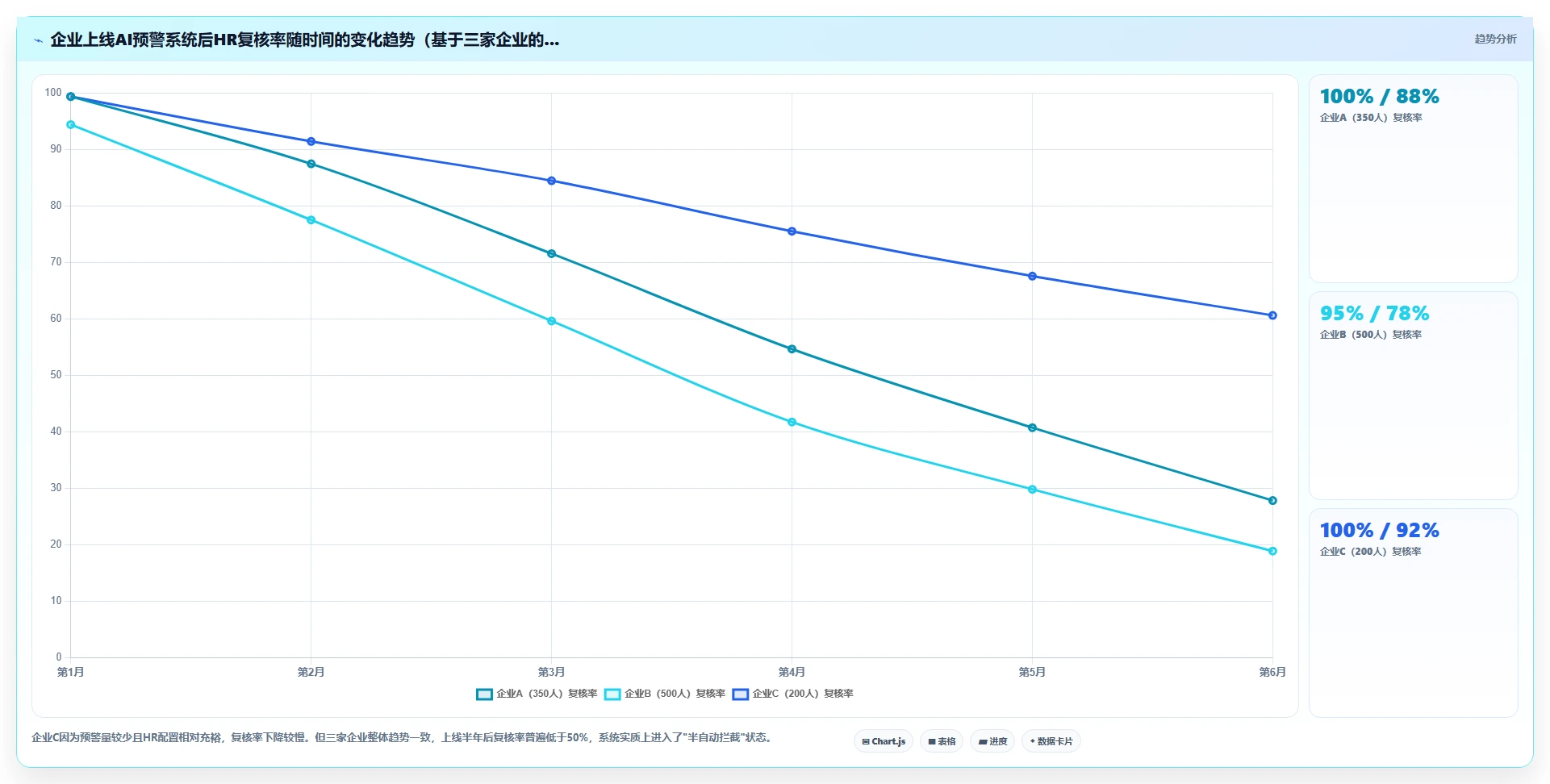Toggle 企业A（350人）series in the chart legend
Screen dimensions: 1550x784
coord(537,694)
